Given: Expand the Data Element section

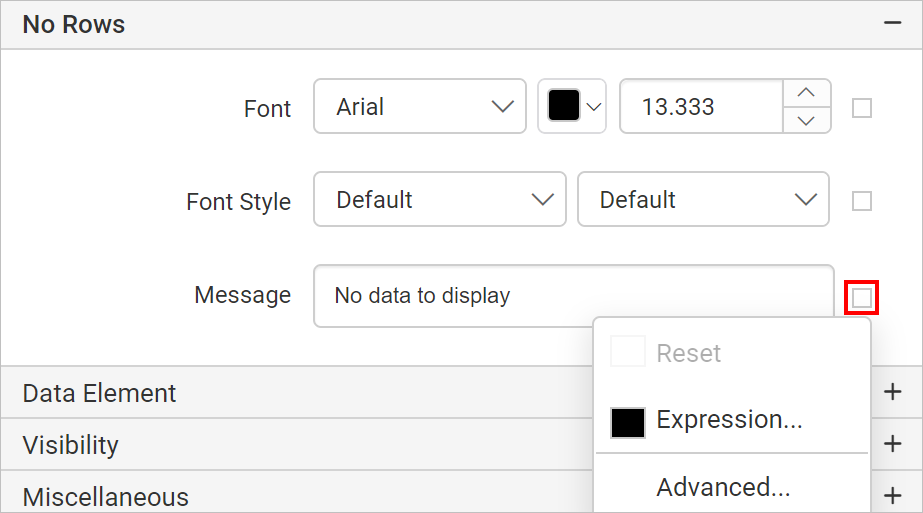Looking at the screenshot, I should (x=892, y=392).
